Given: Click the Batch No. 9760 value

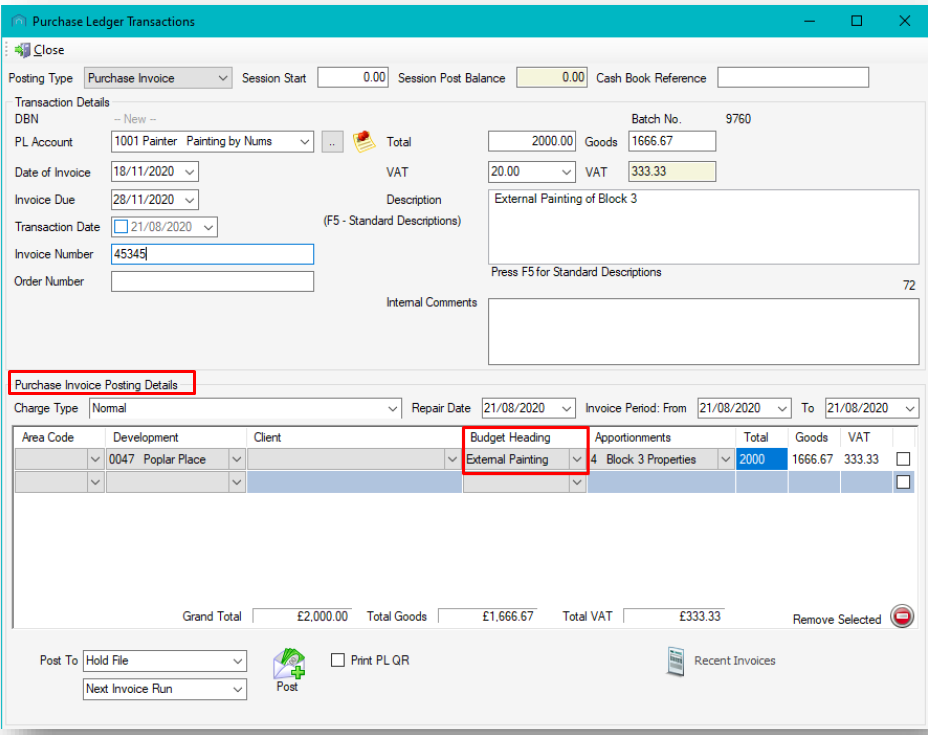Looking at the screenshot, I should 738,119.
